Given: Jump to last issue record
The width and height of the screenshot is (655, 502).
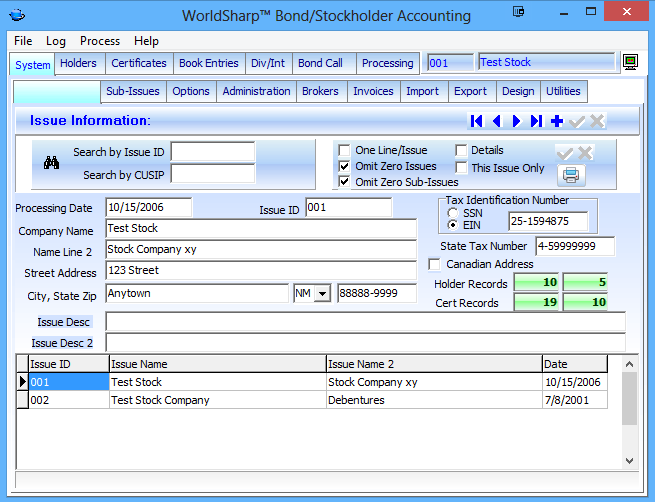Looking at the screenshot, I should tap(537, 121).
